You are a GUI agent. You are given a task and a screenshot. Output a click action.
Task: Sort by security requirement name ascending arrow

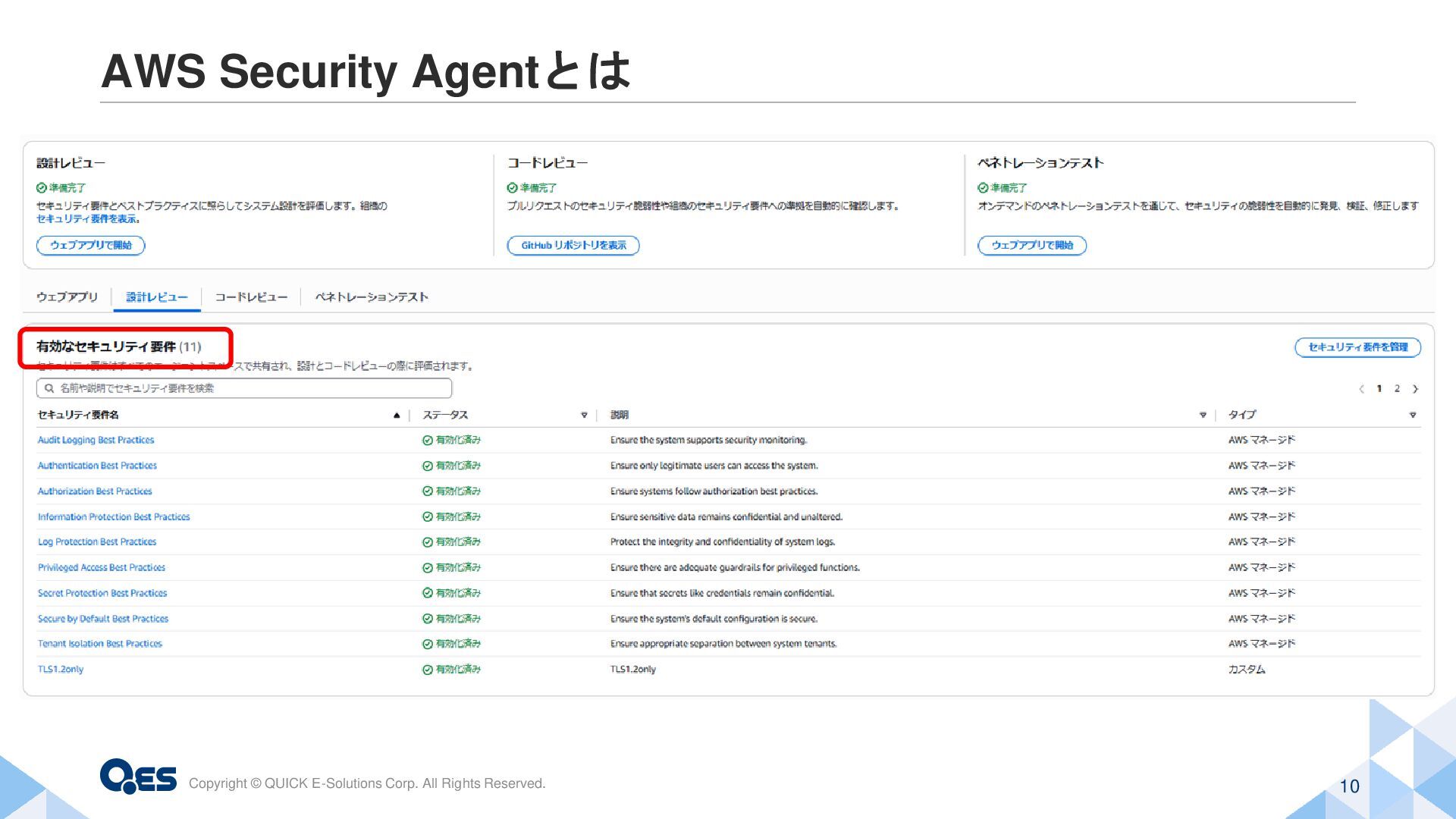[x=396, y=415]
